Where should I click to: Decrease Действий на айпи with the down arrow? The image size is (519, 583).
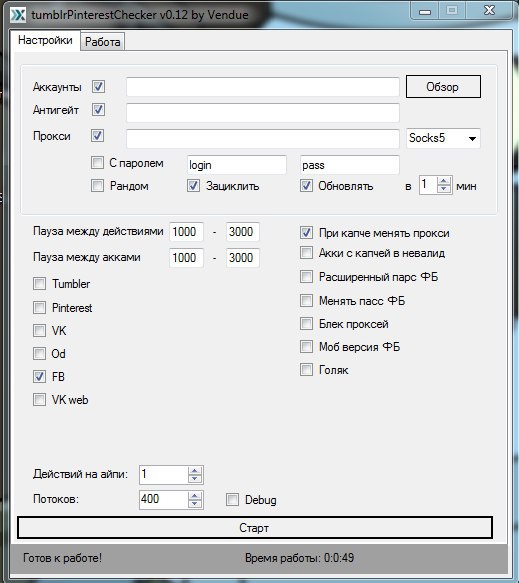click(x=194, y=479)
